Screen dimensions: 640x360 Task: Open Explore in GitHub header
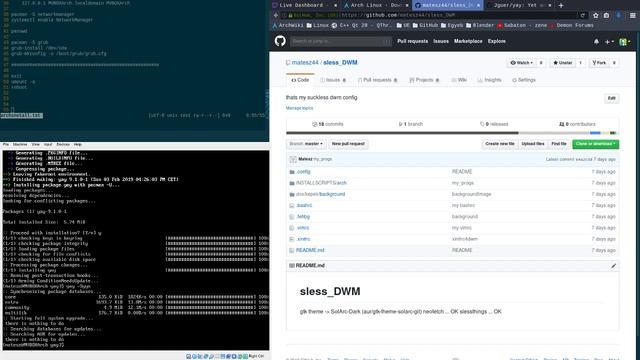(497, 41)
